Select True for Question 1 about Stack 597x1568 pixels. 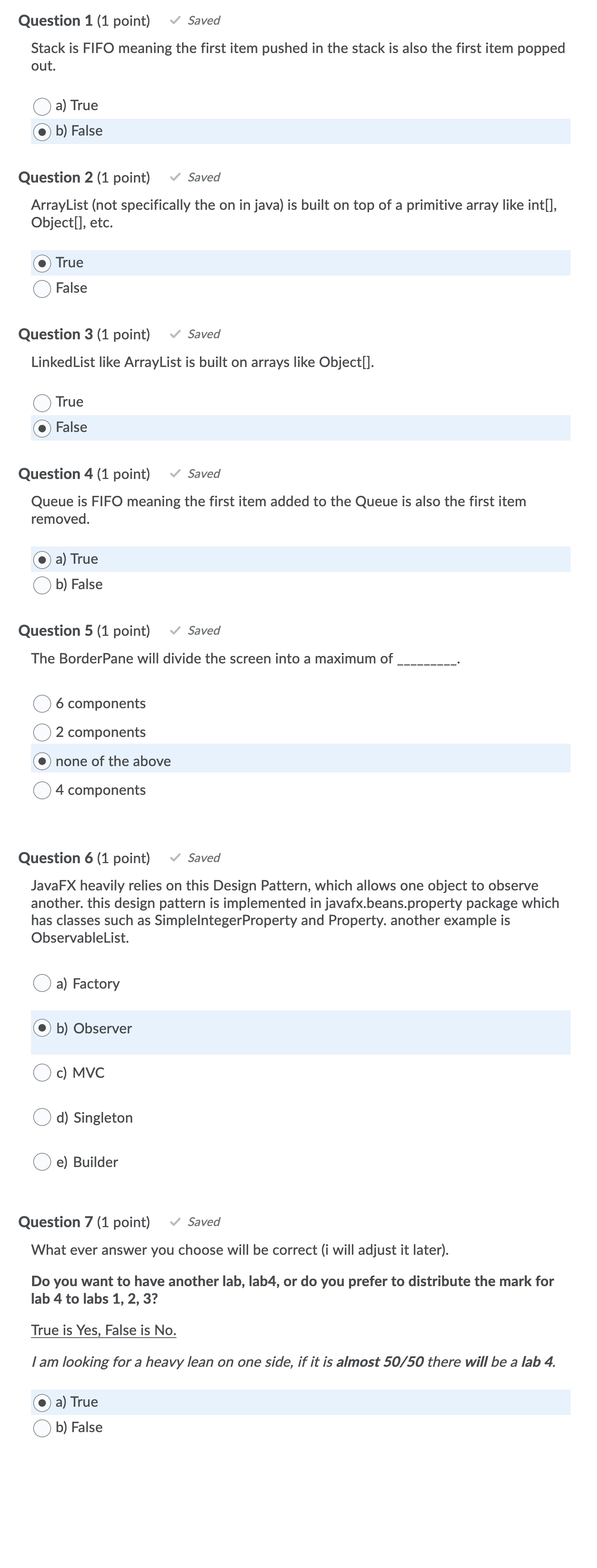(42, 106)
